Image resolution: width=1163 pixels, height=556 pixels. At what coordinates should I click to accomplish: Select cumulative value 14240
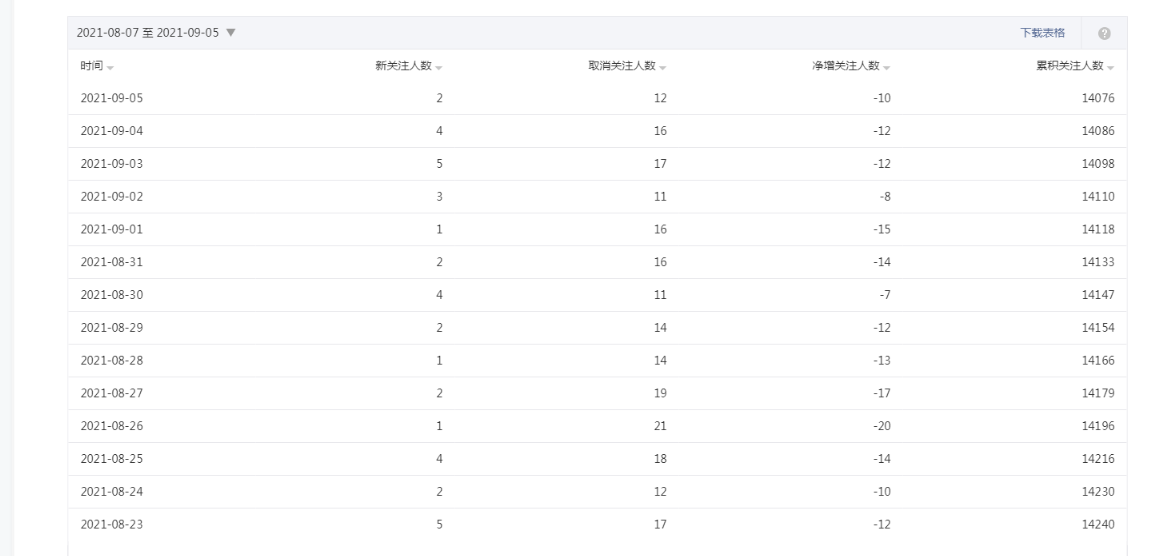click(x=1098, y=524)
